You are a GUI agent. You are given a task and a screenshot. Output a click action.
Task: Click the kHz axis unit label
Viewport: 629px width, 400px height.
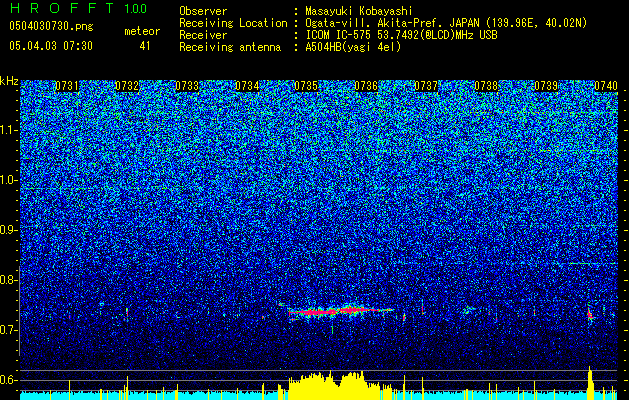tap(9, 81)
